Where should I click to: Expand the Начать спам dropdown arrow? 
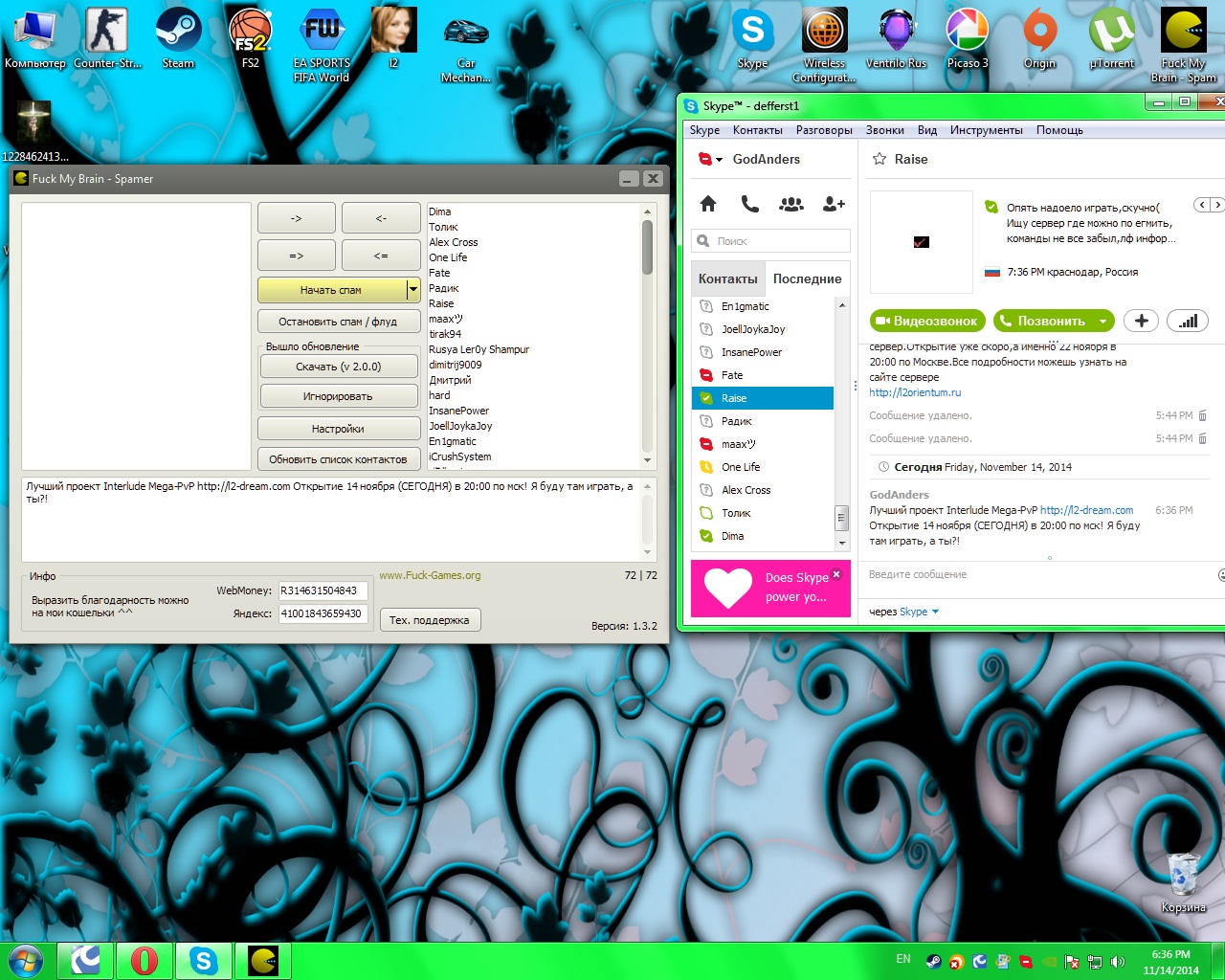pos(413,289)
